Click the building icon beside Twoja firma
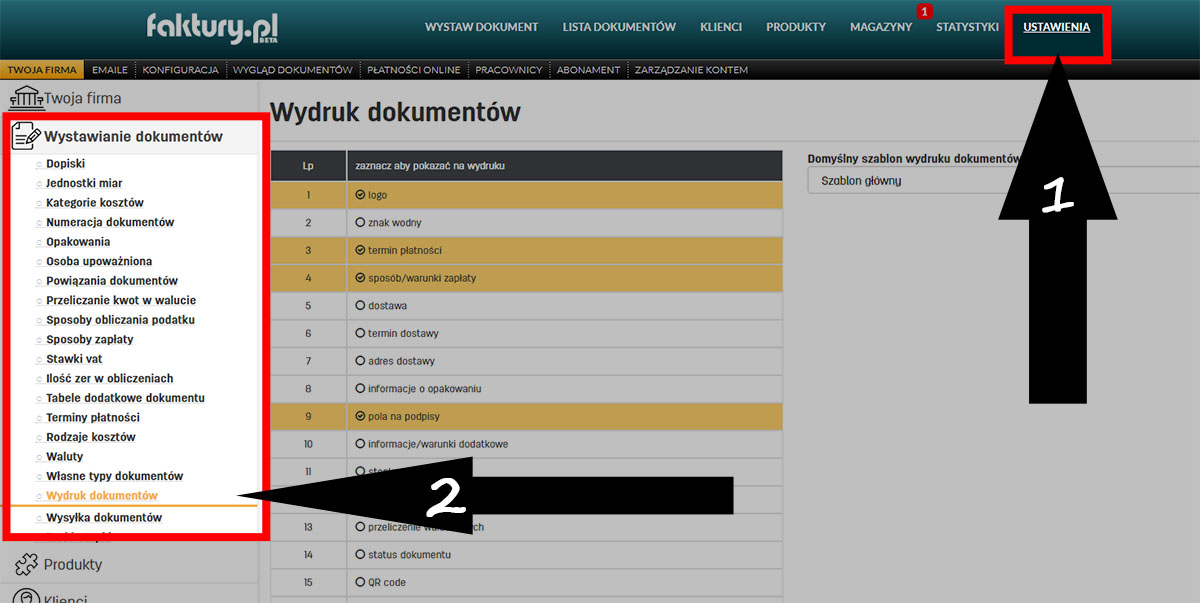 27,97
